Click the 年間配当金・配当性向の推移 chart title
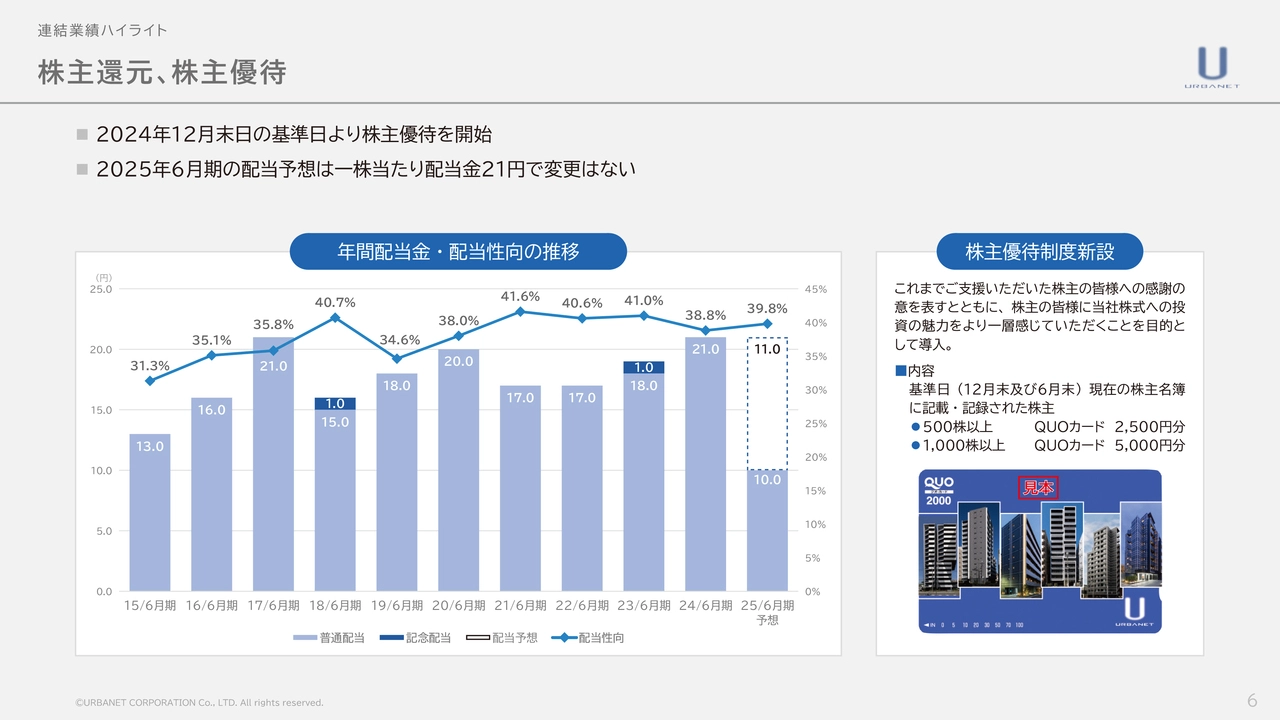The image size is (1280, 720). pos(458,252)
